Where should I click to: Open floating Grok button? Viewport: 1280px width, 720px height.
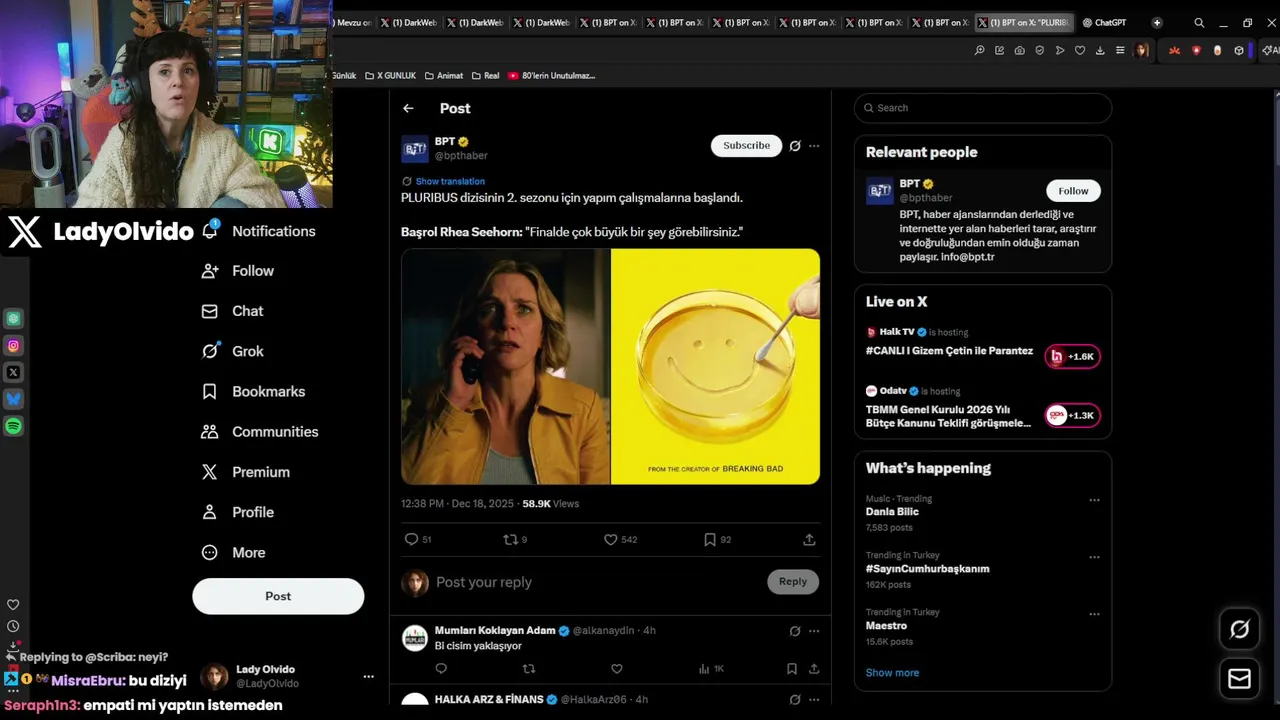click(1240, 629)
